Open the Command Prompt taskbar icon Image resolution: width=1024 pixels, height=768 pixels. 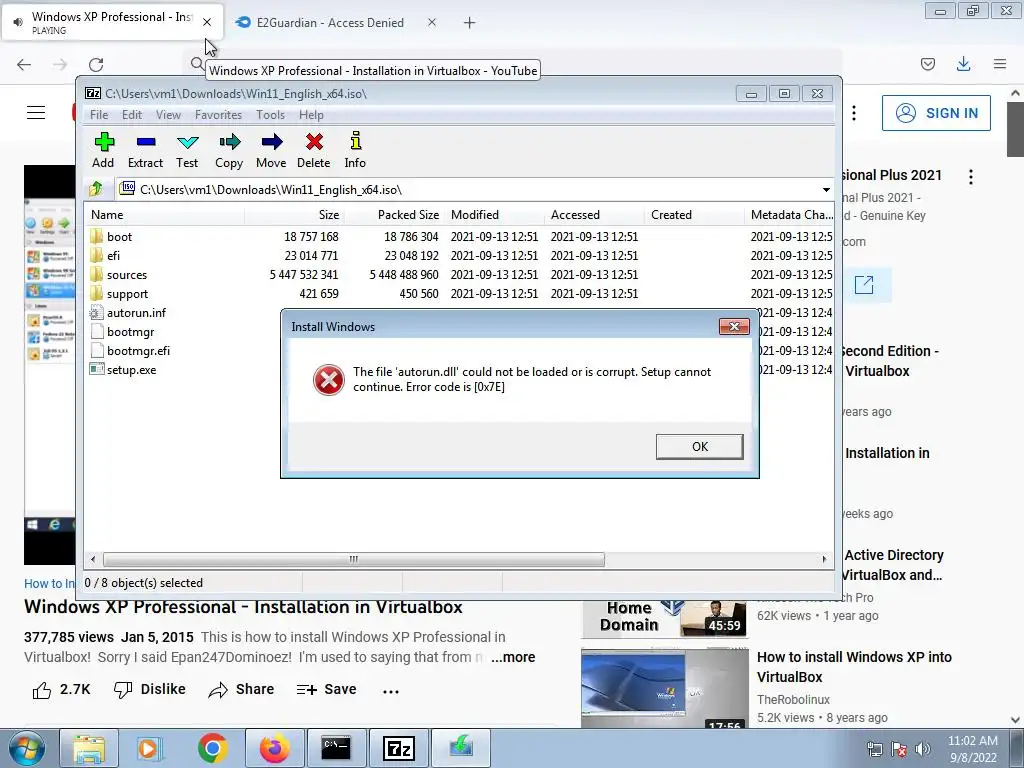(x=336, y=748)
